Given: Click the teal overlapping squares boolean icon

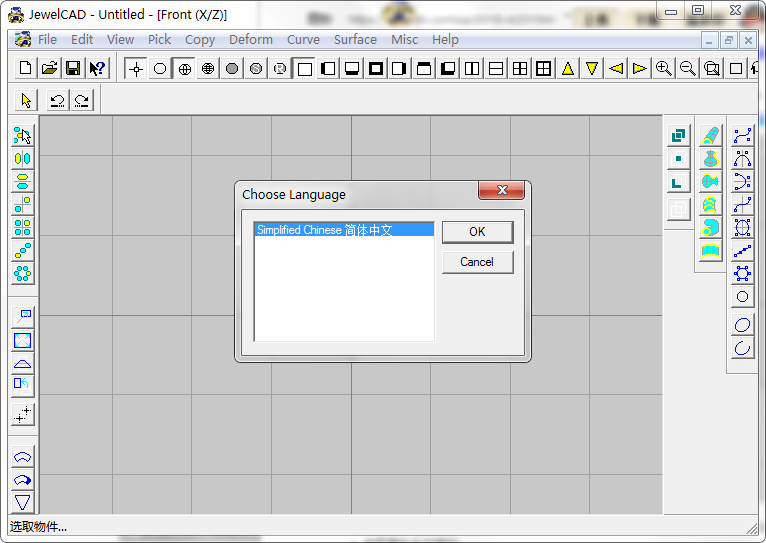Looking at the screenshot, I should coord(678,135).
